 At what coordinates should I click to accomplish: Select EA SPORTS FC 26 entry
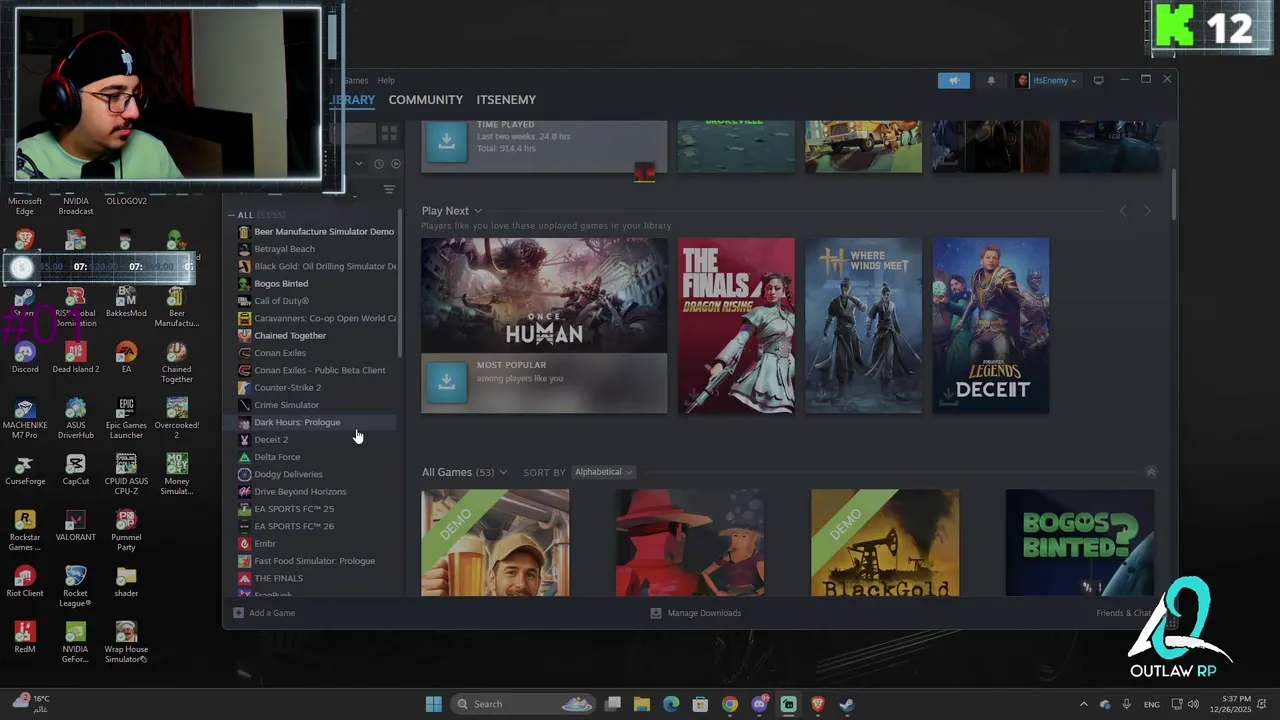294,526
